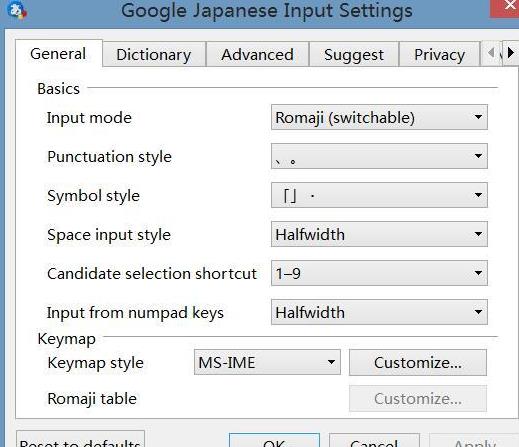Open the Punctuation style dropdown

[379, 156]
